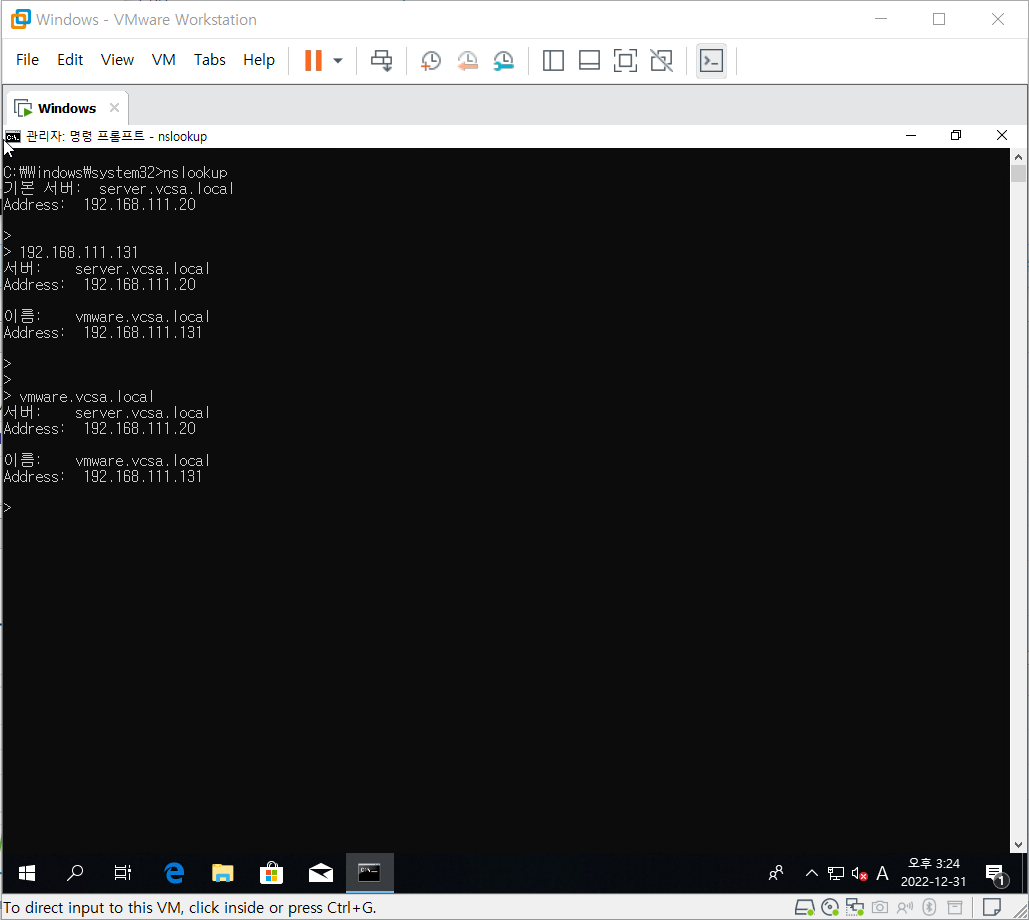This screenshot has width=1029, height=920.
Task: Switch to Unity mode
Action: pyautogui.click(x=662, y=60)
